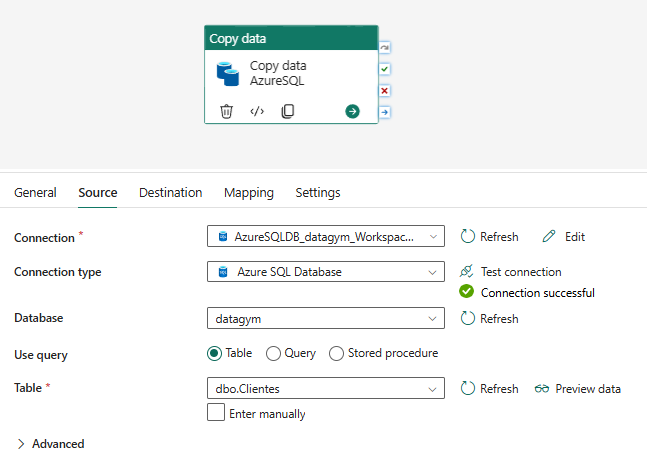Open the Database dropdown showing datagym
Viewport: 647px width, 457px height.
point(326,318)
